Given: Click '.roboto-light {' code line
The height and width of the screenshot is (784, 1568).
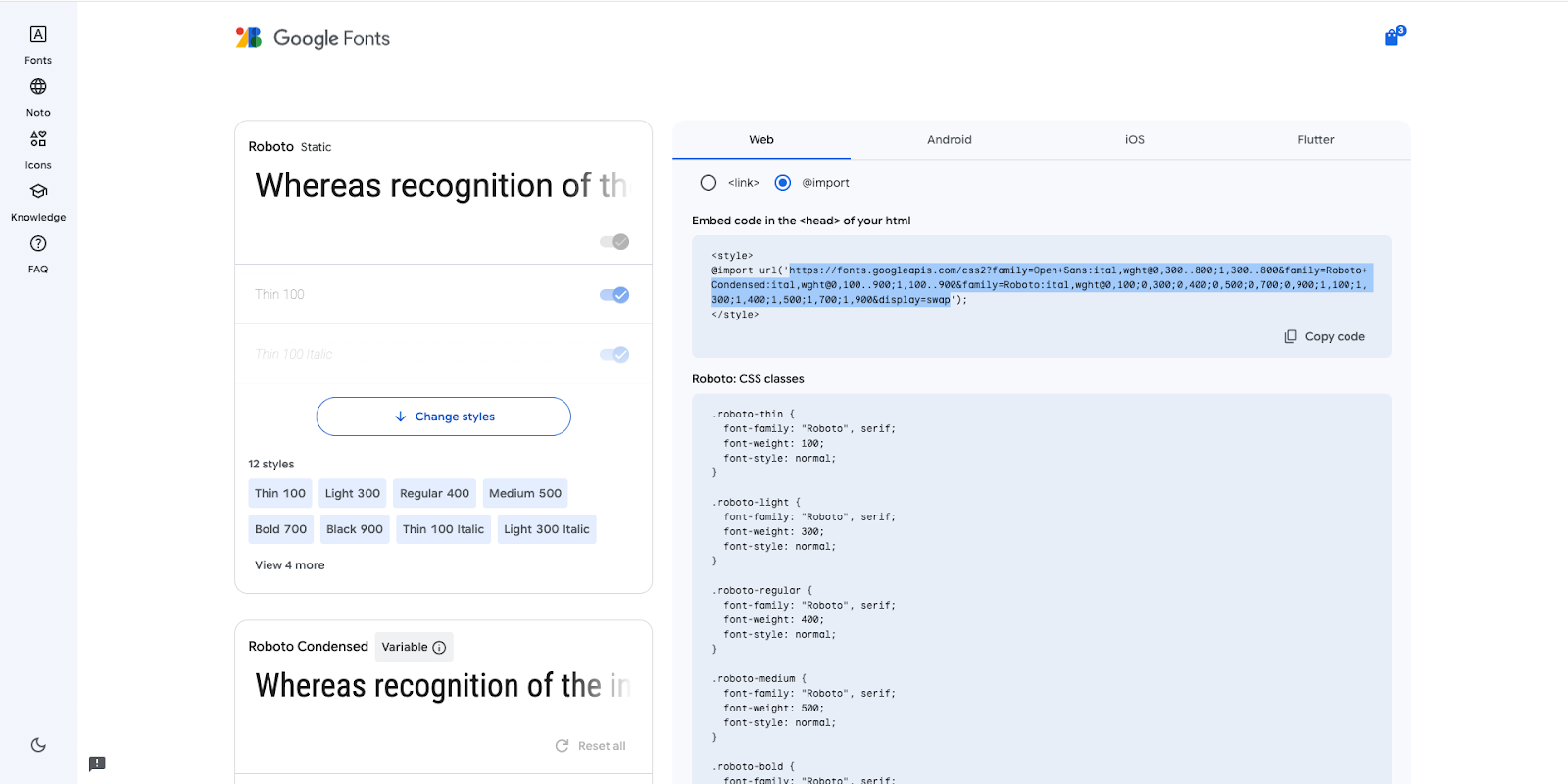Looking at the screenshot, I should click(757, 503).
